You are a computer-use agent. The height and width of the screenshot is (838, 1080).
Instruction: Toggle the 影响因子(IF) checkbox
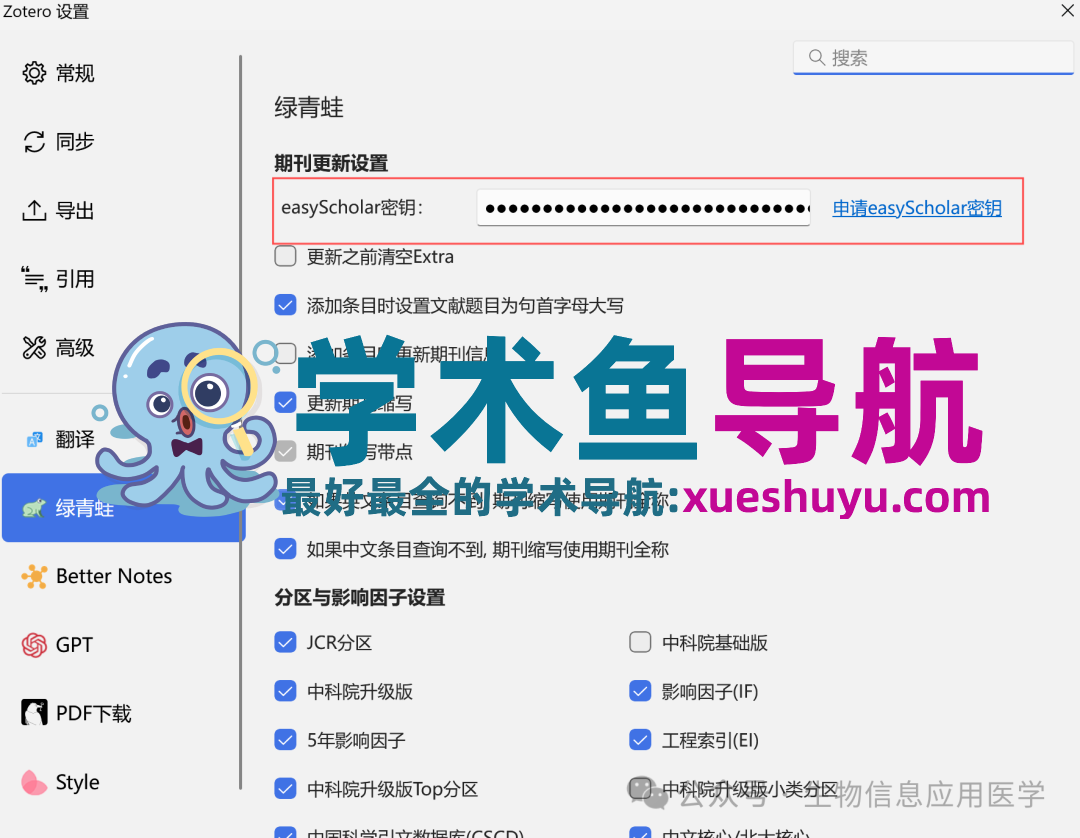point(640,691)
